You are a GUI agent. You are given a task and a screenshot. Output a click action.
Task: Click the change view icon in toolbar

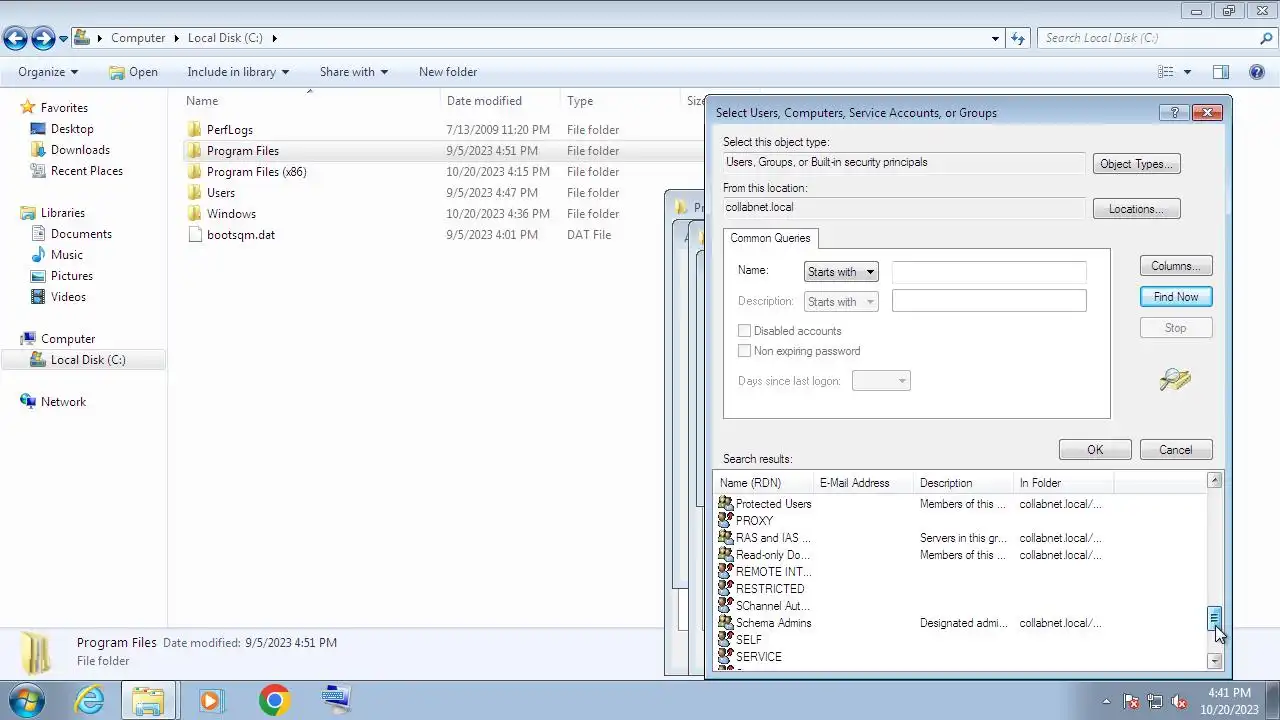coord(1165,72)
